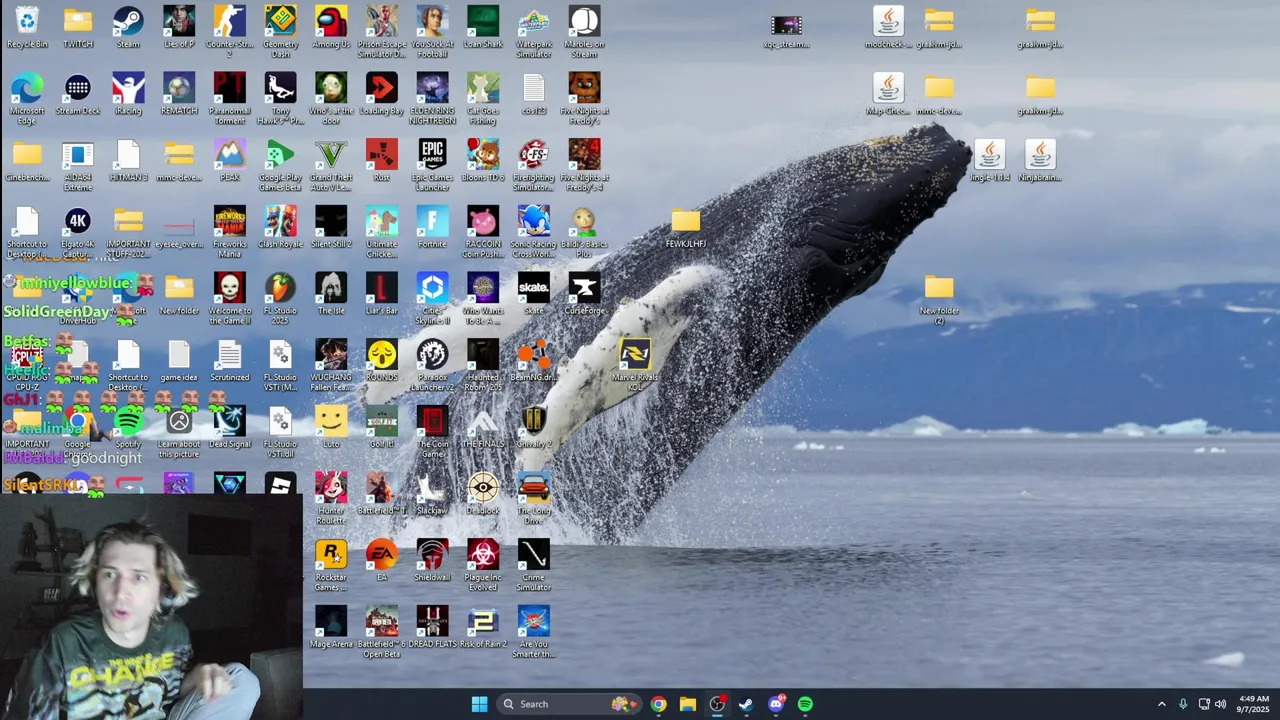This screenshot has width=1280, height=720.
Task: Select the ROUNDS game icon
Action: pos(382,361)
